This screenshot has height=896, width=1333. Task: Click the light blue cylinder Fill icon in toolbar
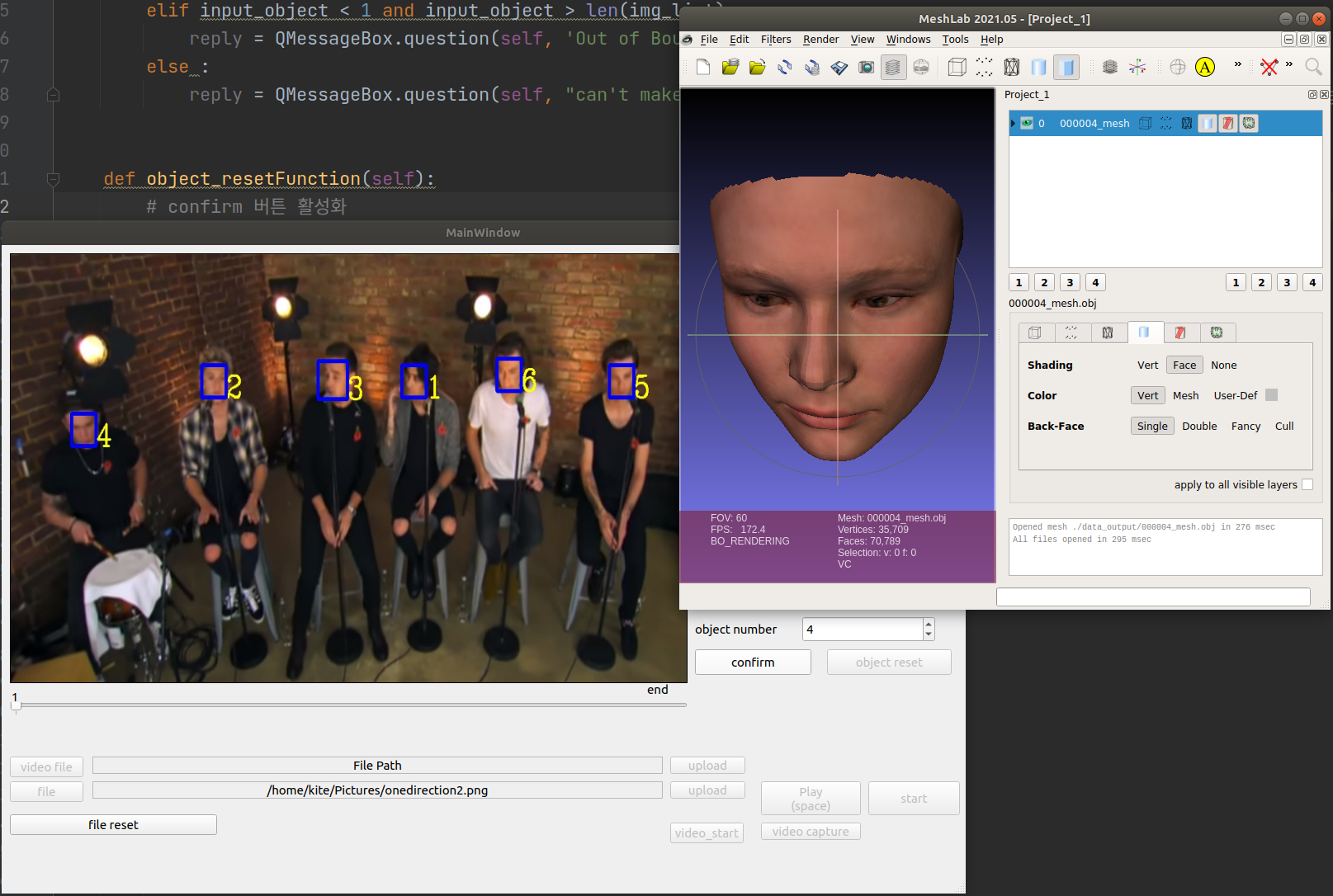tap(1039, 67)
